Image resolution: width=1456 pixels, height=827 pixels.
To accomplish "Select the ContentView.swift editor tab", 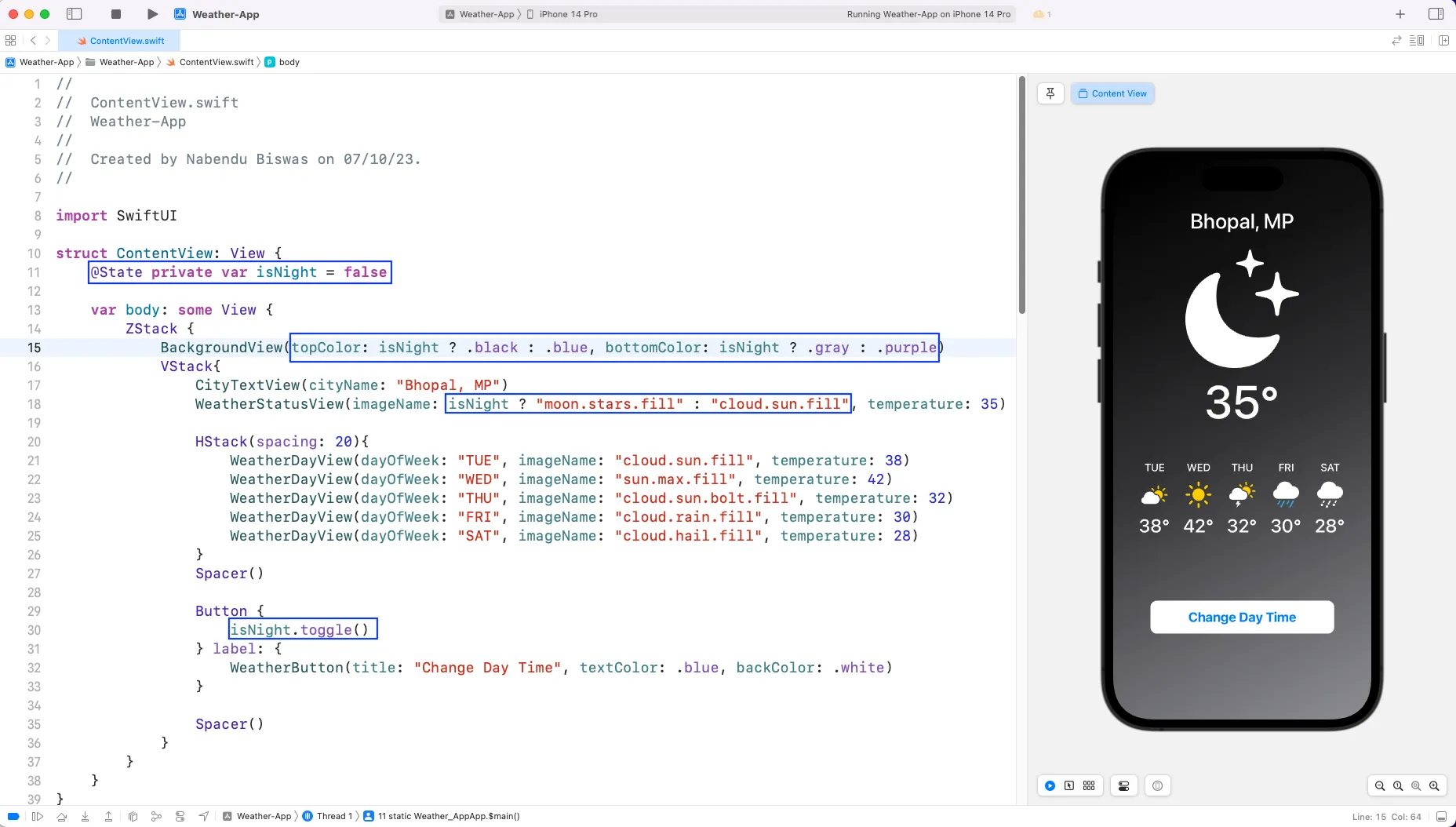I will pyautogui.click(x=121, y=41).
